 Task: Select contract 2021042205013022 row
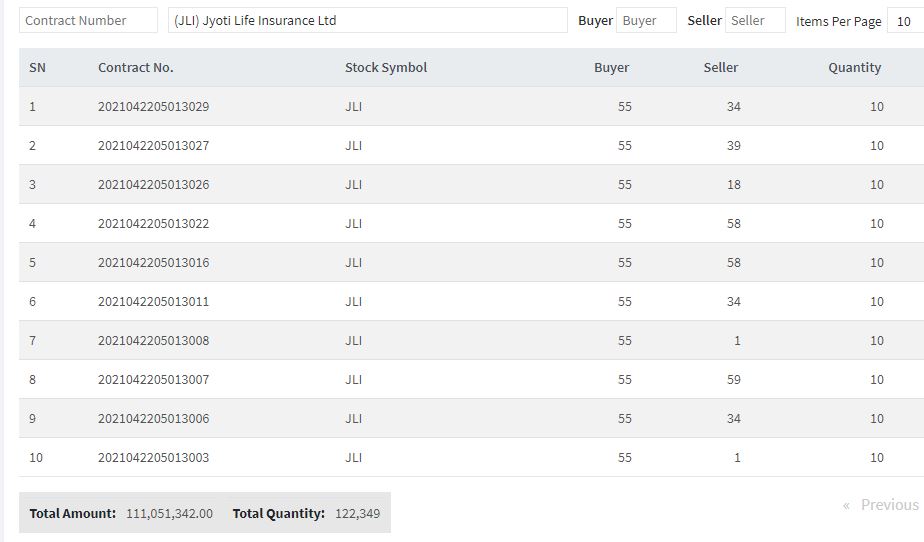(471, 224)
